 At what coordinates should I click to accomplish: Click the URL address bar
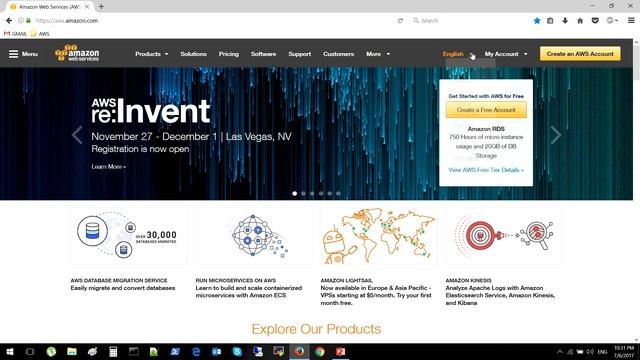pos(212,20)
